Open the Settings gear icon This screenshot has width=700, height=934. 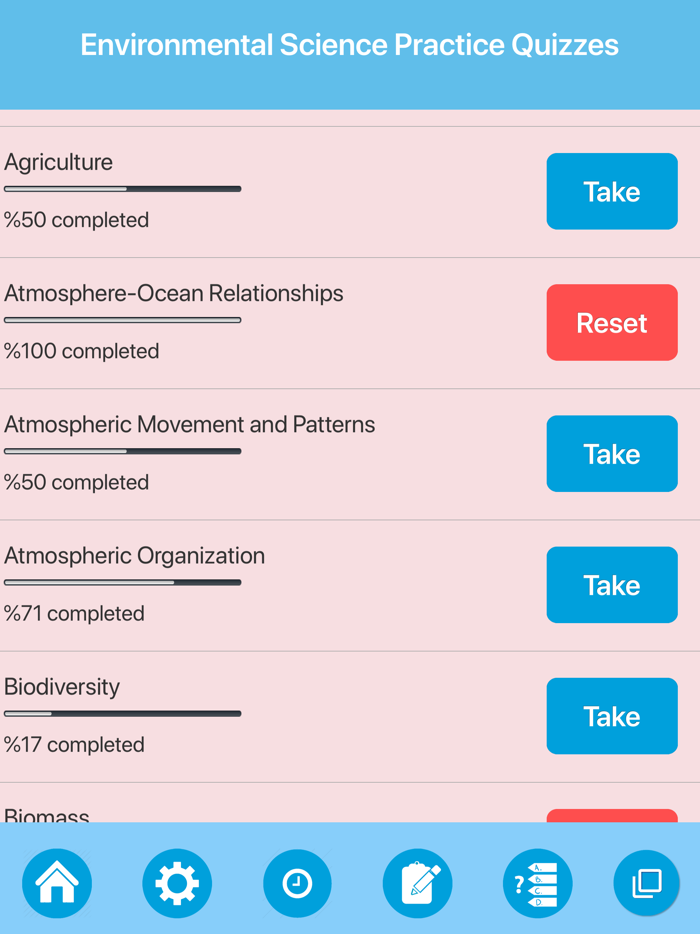[177, 883]
